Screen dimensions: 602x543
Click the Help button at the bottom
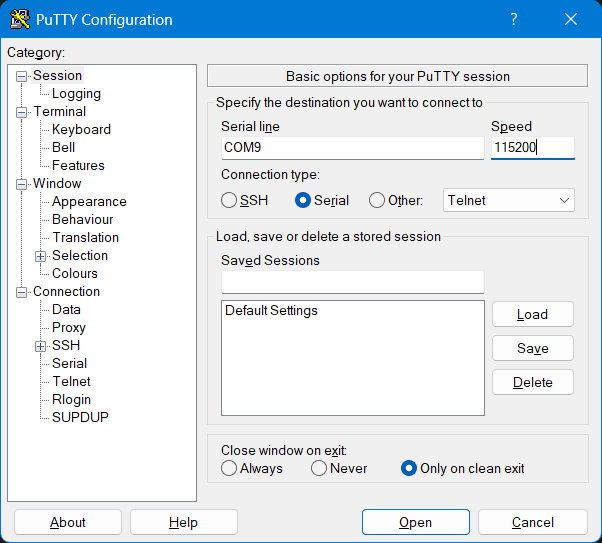click(184, 522)
